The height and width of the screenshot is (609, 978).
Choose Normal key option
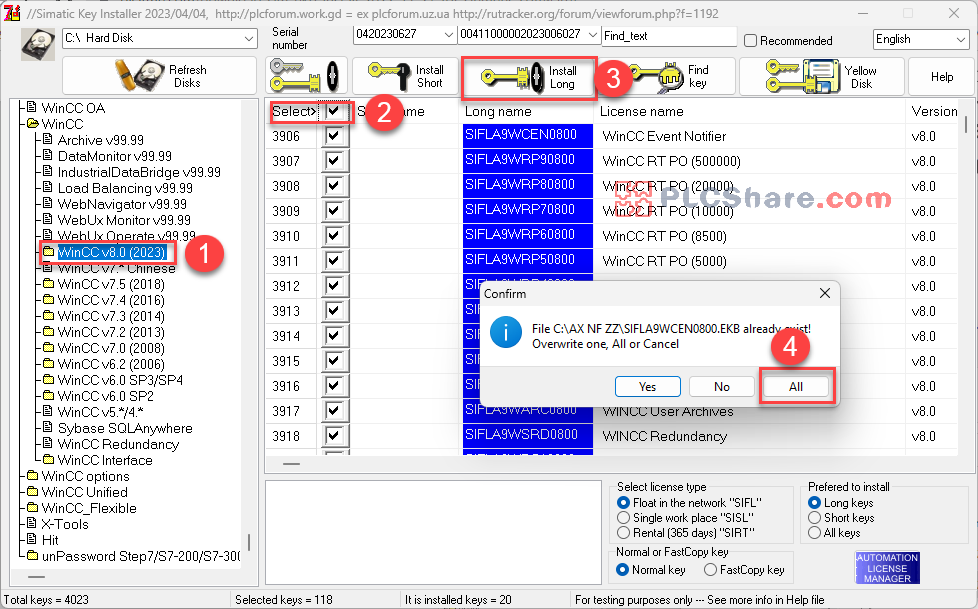pyautogui.click(x=622, y=570)
